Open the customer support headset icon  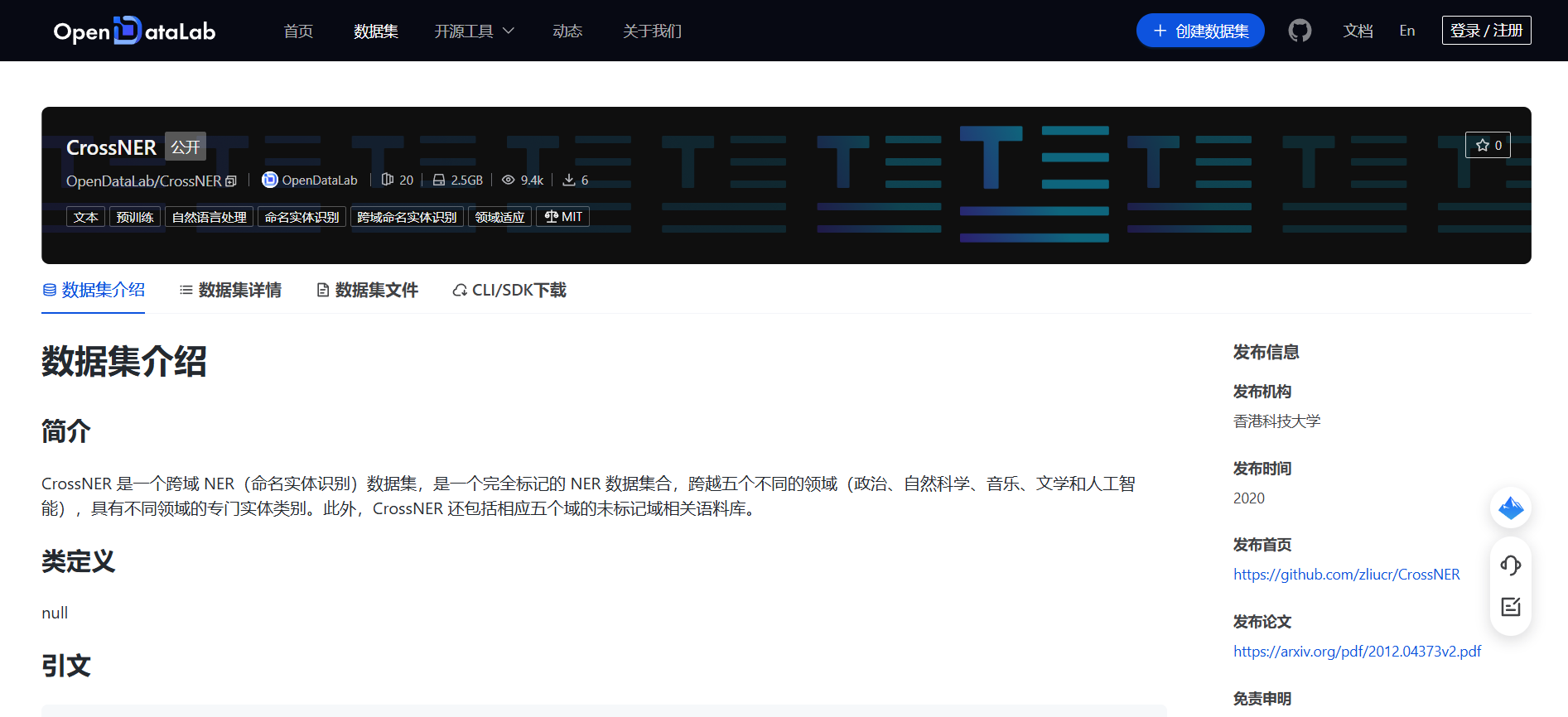pyautogui.click(x=1511, y=565)
